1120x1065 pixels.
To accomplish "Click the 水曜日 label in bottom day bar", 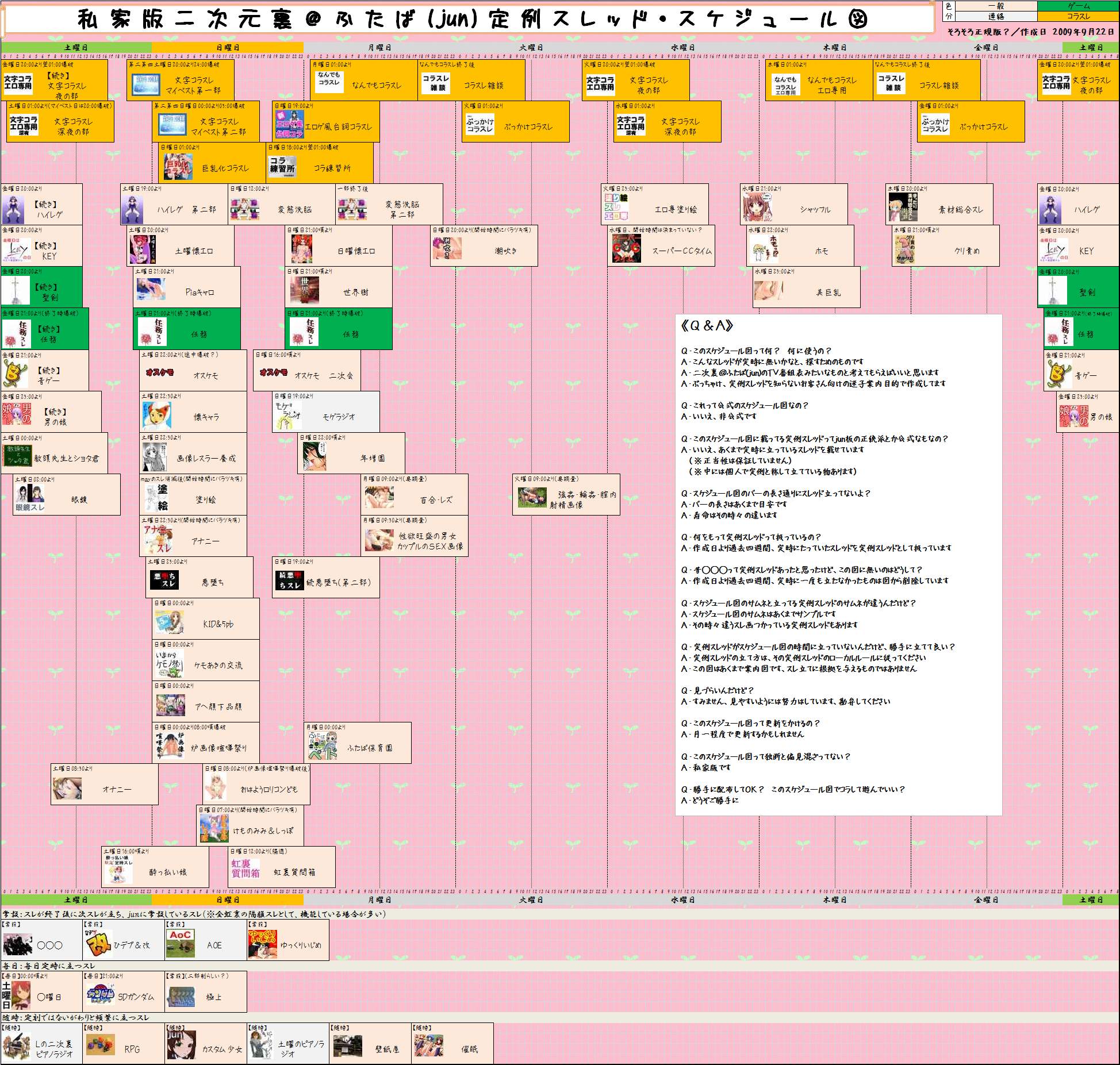I will tap(682, 899).
